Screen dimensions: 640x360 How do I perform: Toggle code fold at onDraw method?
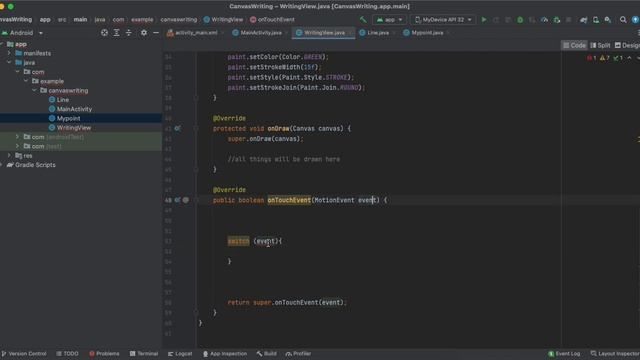pyautogui.click(x=196, y=128)
